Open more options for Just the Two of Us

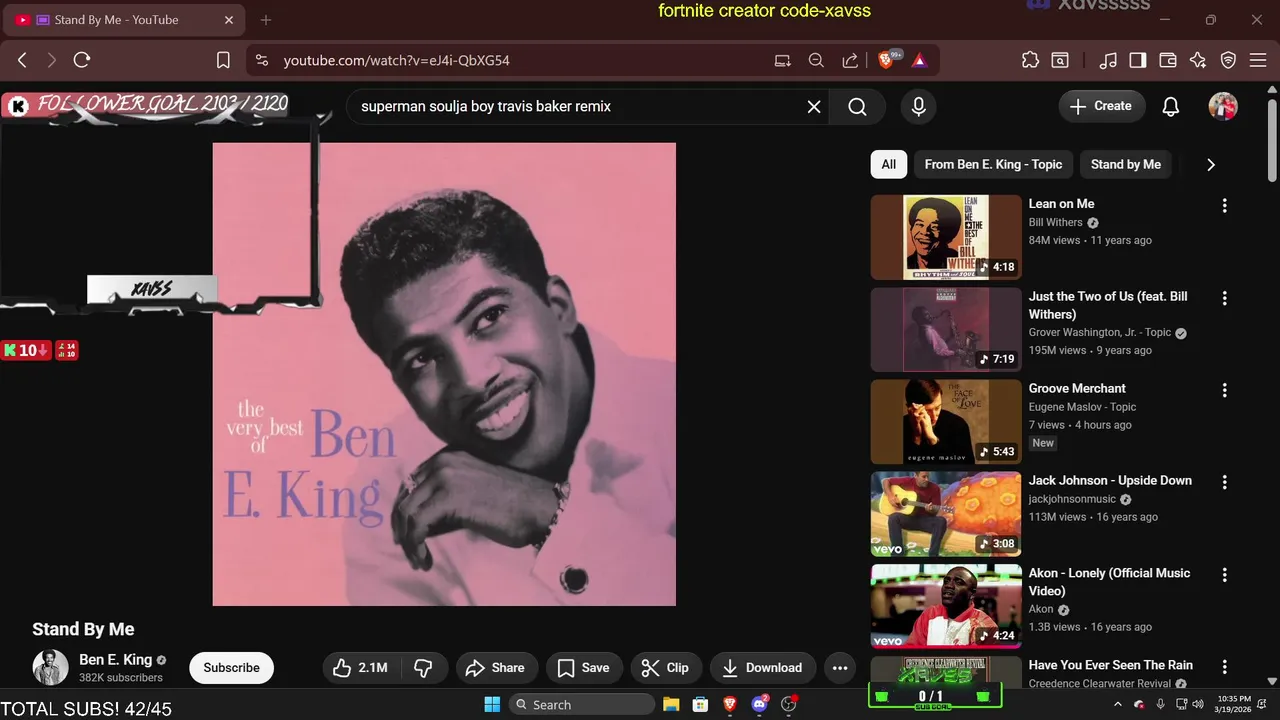tap(1224, 298)
